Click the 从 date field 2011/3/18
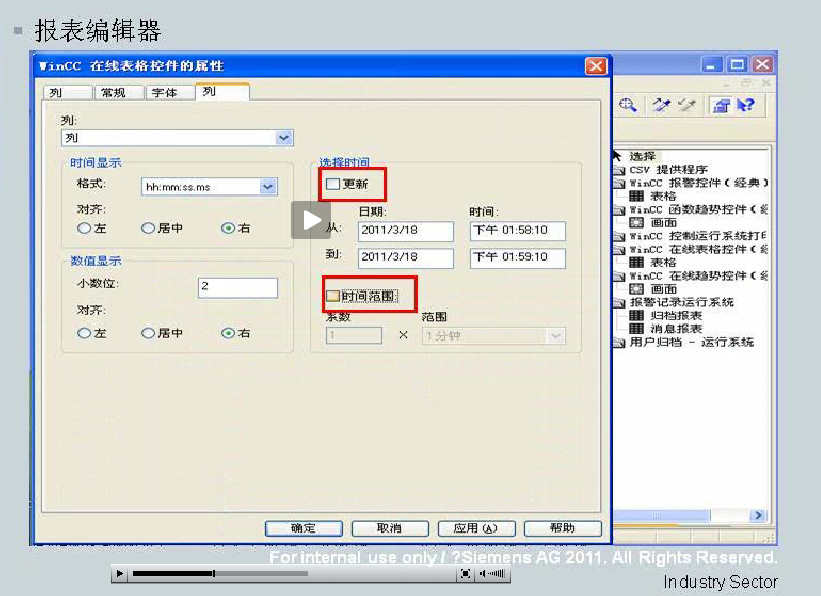 [406, 231]
